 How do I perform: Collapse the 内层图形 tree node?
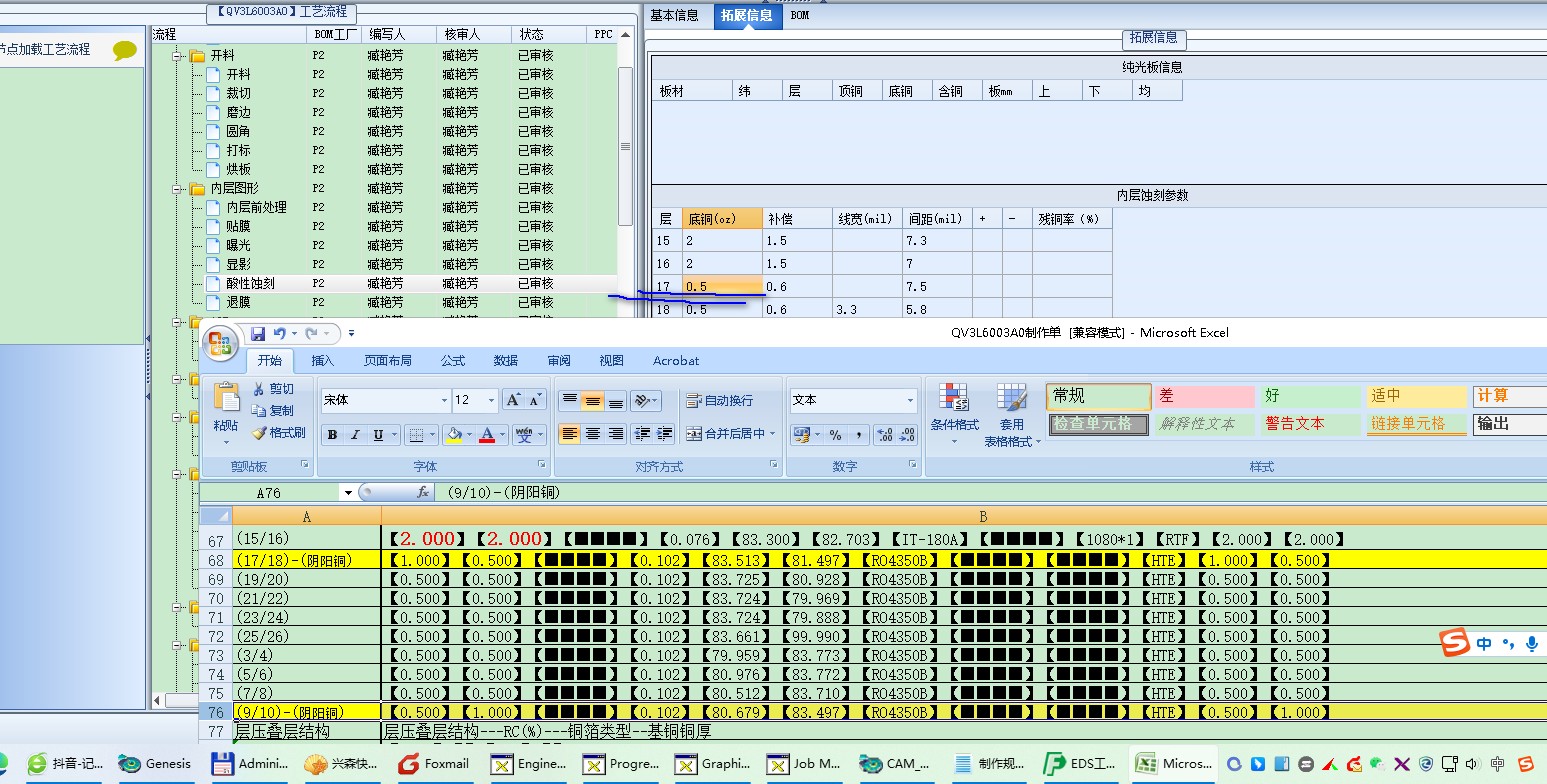[178, 188]
